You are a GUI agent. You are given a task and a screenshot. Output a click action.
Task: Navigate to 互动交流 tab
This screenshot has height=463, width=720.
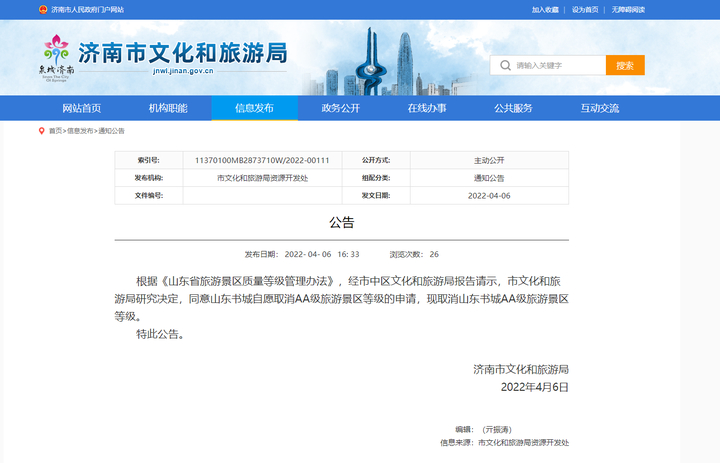[600, 108]
